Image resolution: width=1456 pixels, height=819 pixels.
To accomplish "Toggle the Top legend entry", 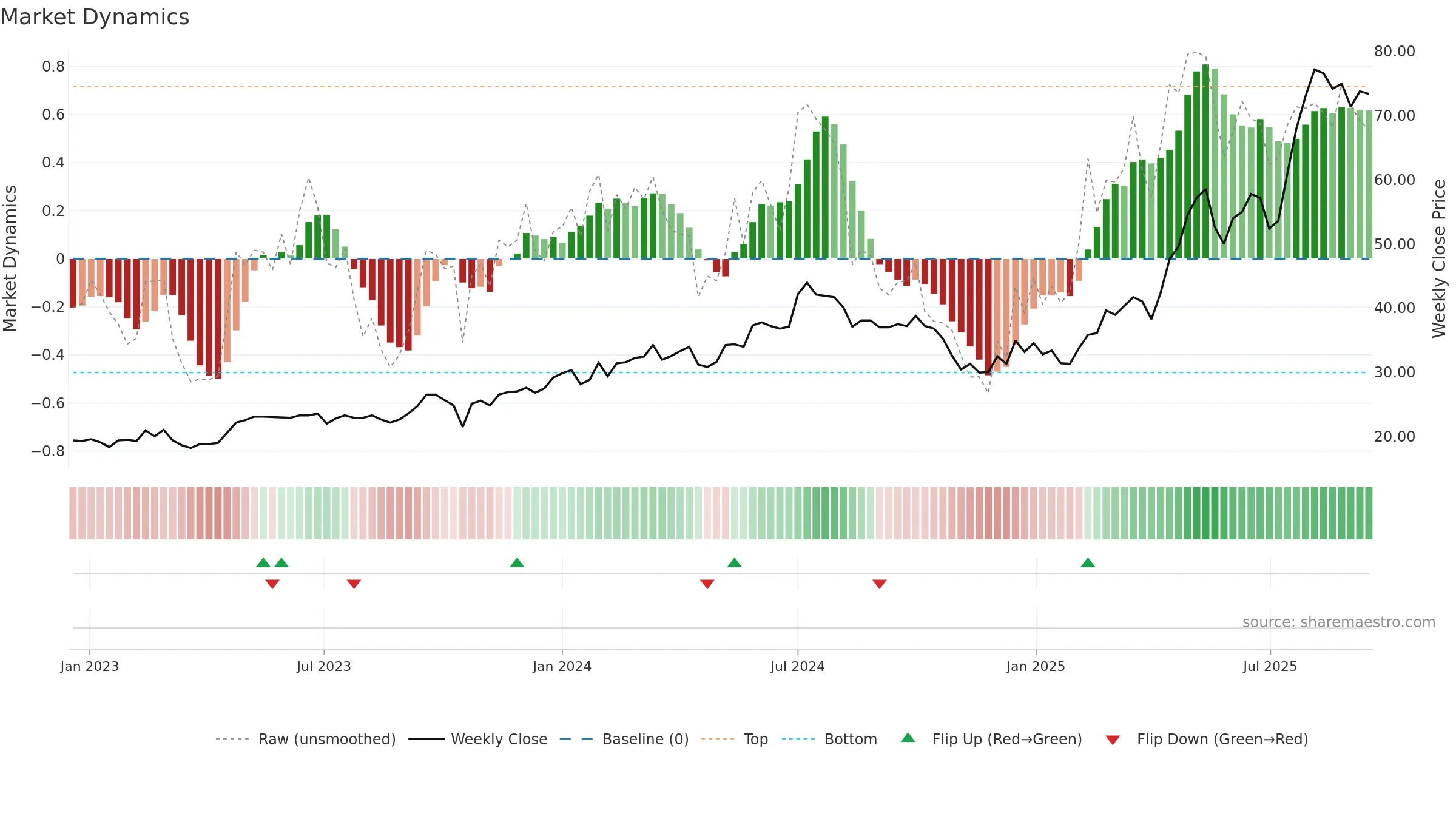I will click(735, 739).
